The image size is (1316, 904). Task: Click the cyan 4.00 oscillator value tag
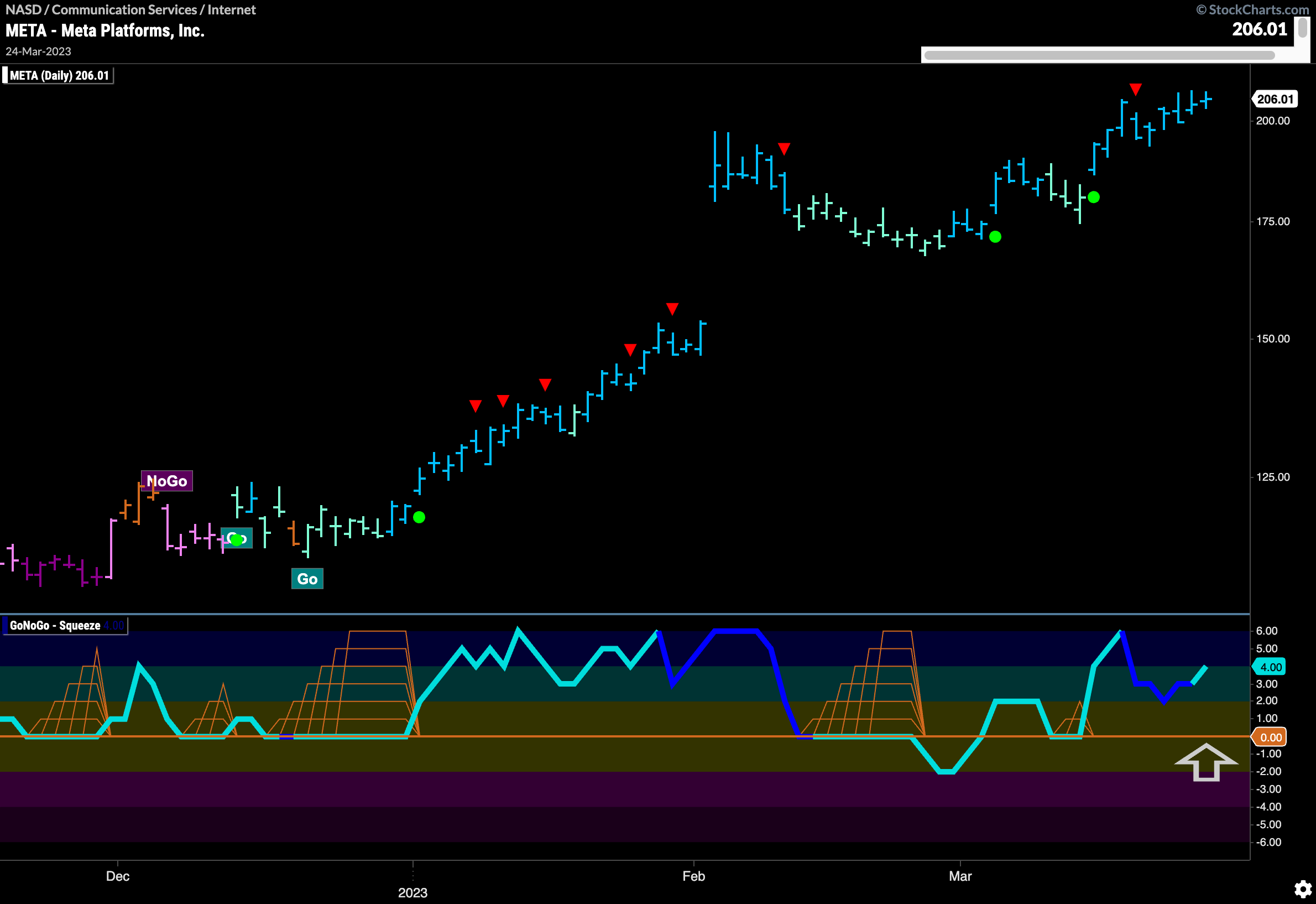(1270, 667)
